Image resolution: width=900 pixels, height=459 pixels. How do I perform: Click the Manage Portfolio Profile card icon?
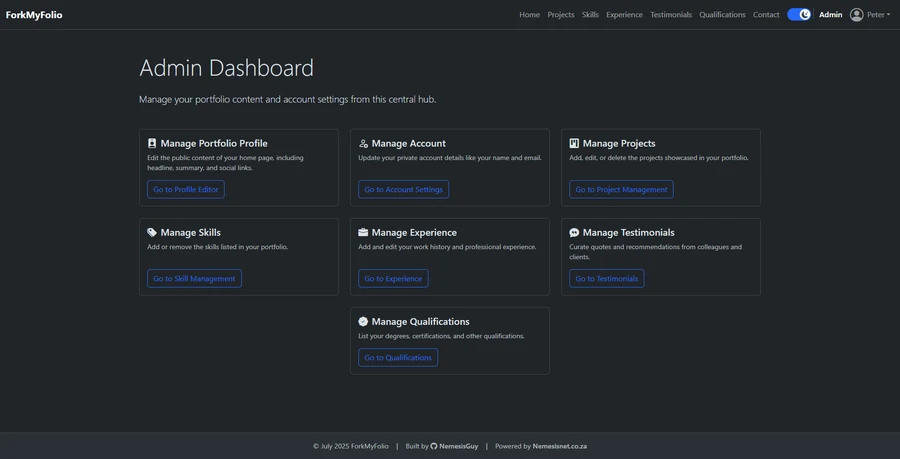(152, 144)
